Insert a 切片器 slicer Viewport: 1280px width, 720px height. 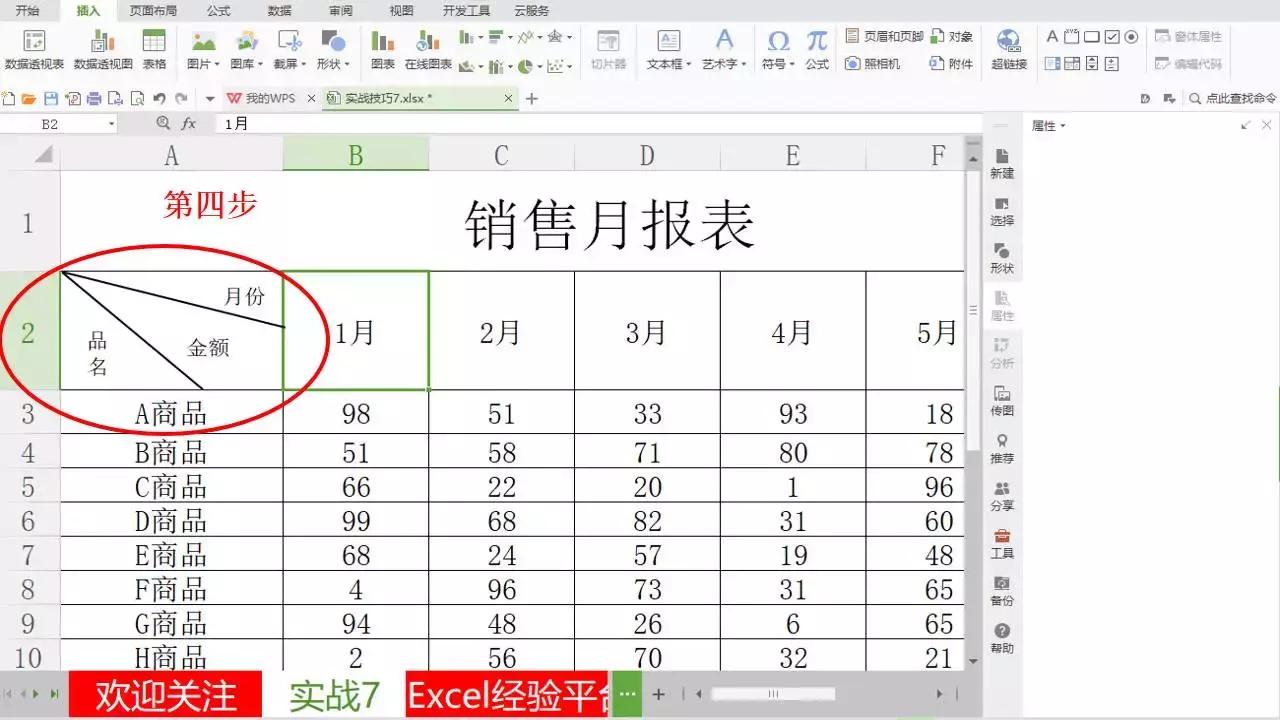click(x=607, y=48)
